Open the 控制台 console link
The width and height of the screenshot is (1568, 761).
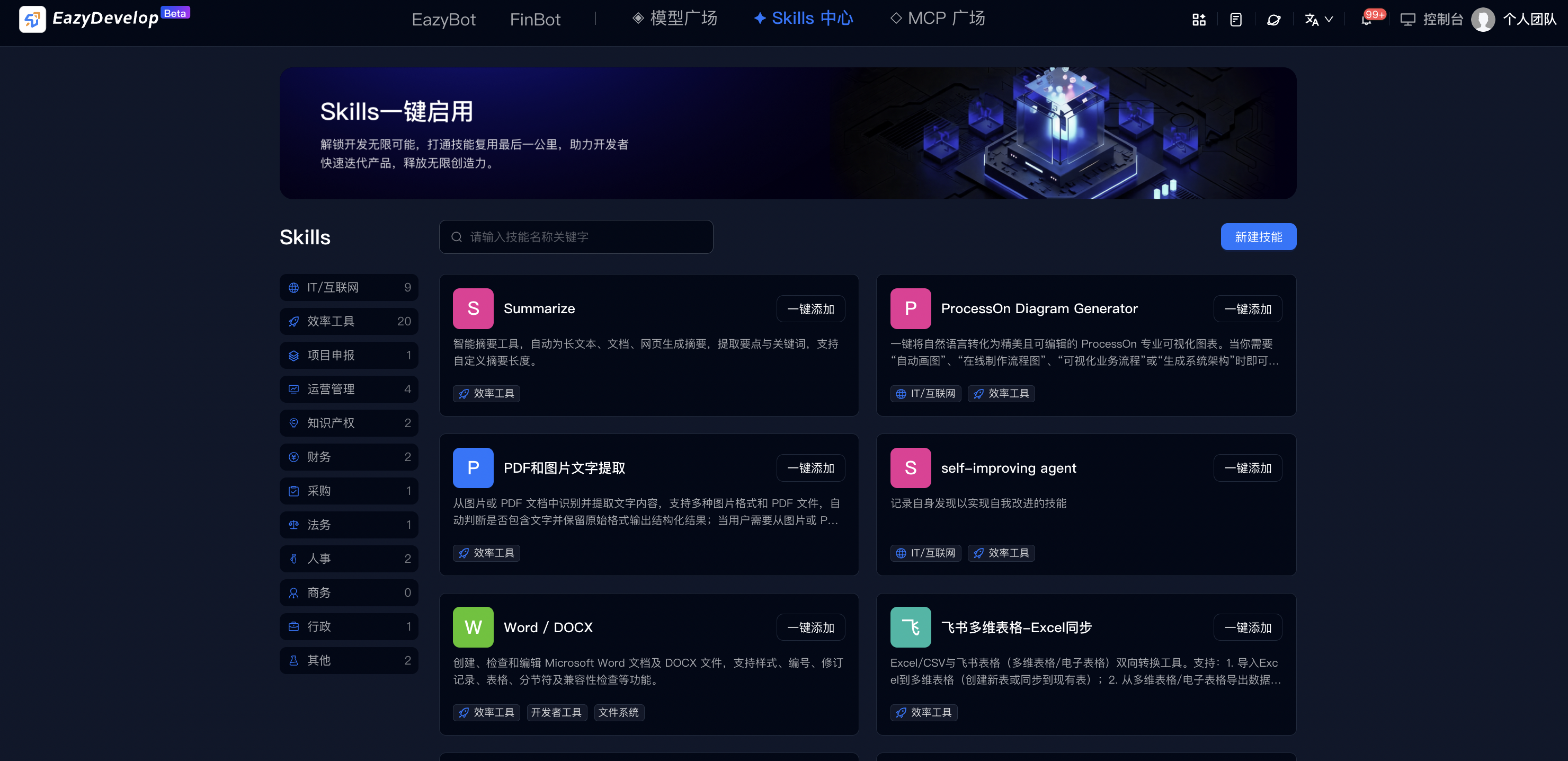(1432, 20)
